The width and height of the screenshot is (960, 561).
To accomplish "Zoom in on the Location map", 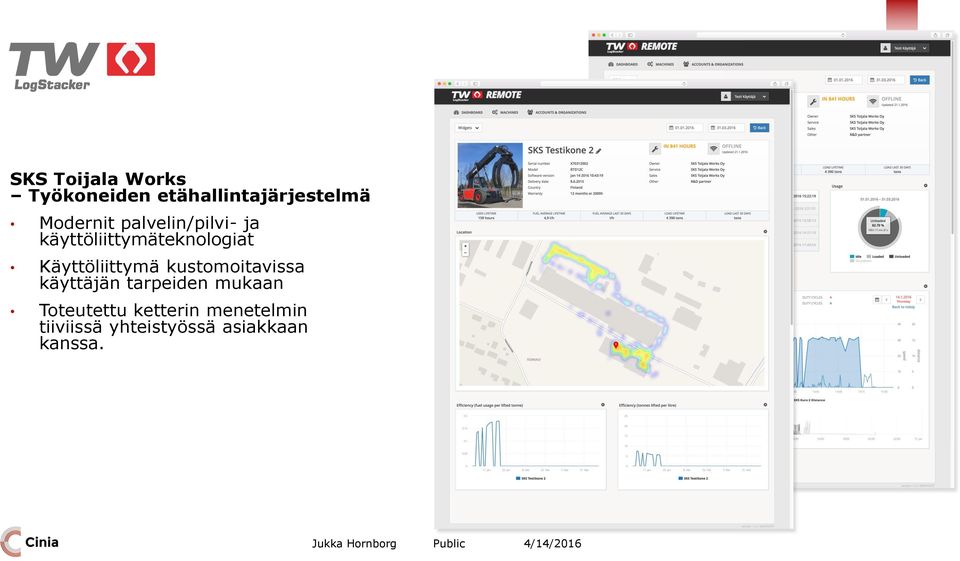I will (x=465, y=246).
